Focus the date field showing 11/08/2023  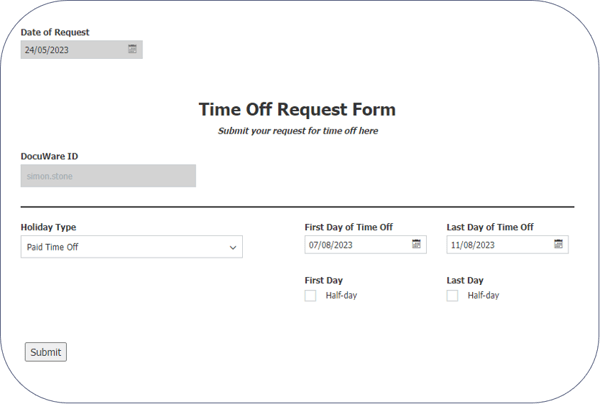pyautogui.click(x=497, y=245)
